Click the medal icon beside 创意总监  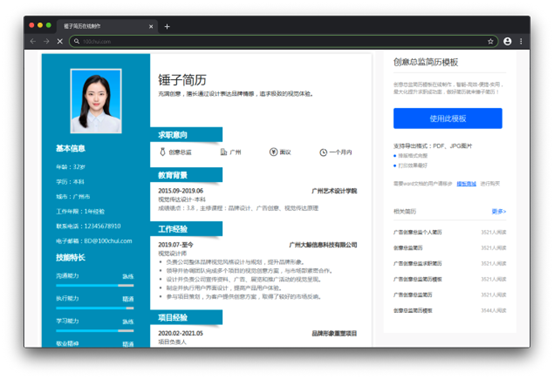[x=163, y=152]
